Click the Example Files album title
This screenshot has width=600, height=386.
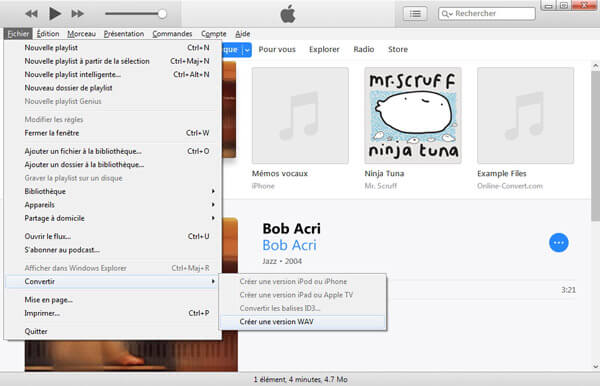pos(502,174)
